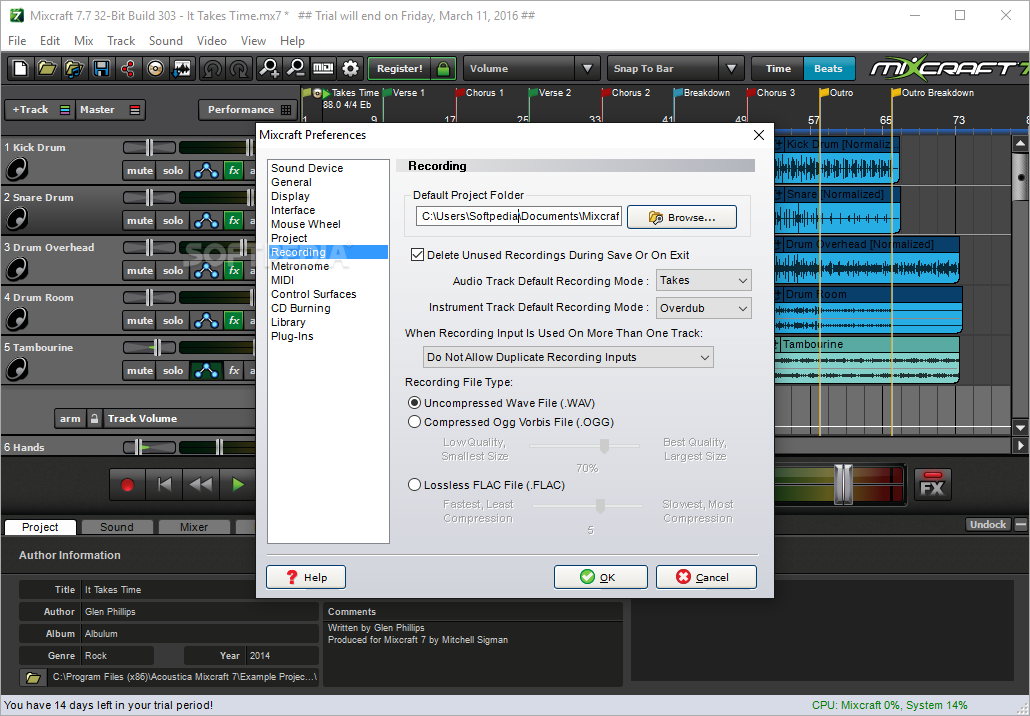Open automation for the Kick Drum track
The image size is (1030, 716).
[206, 170]
